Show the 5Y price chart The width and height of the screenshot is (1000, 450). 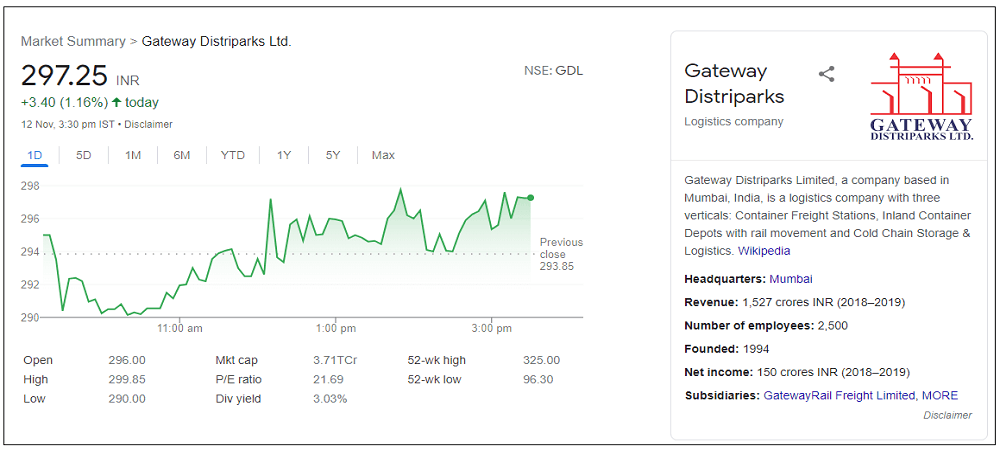[333, 155]
